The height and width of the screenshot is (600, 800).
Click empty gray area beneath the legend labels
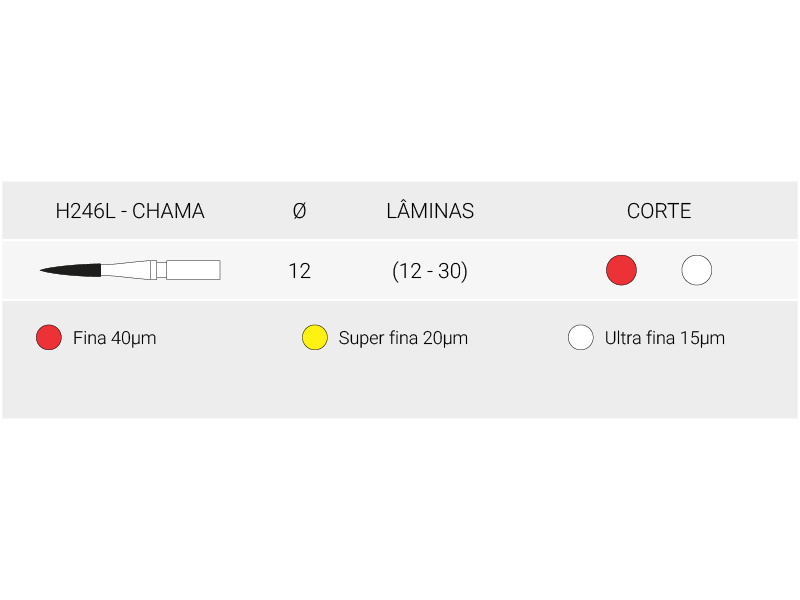point(400,390)
